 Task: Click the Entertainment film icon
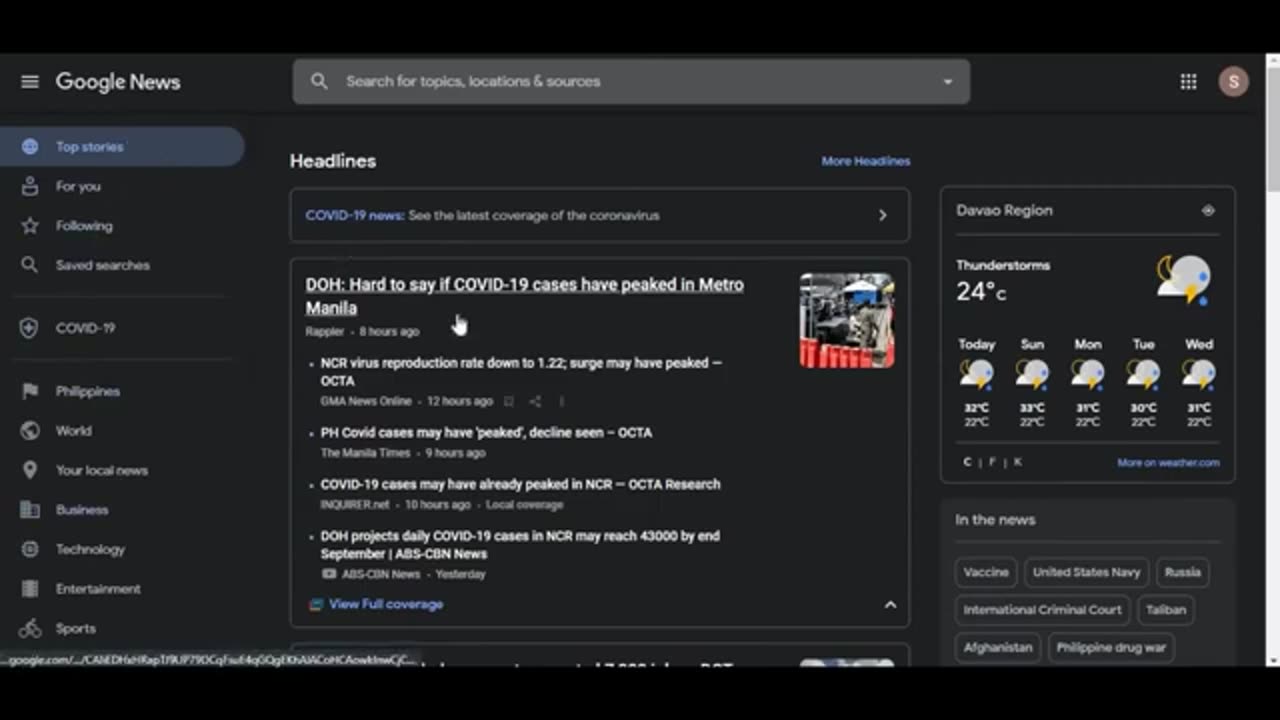tap(30, 589)
